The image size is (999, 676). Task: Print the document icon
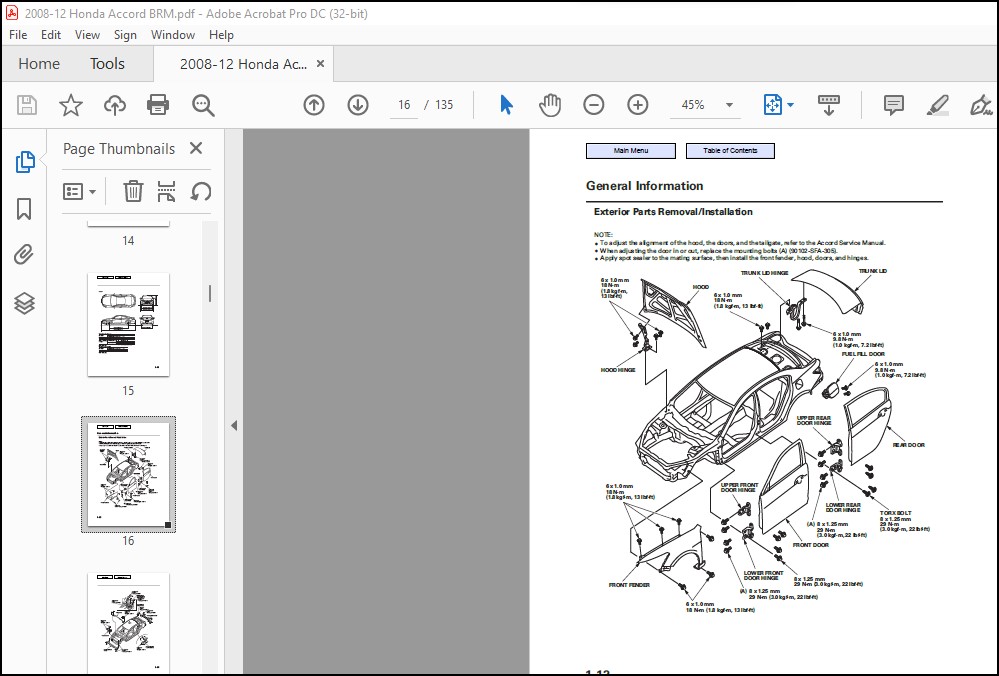click(x=158, y=104)
